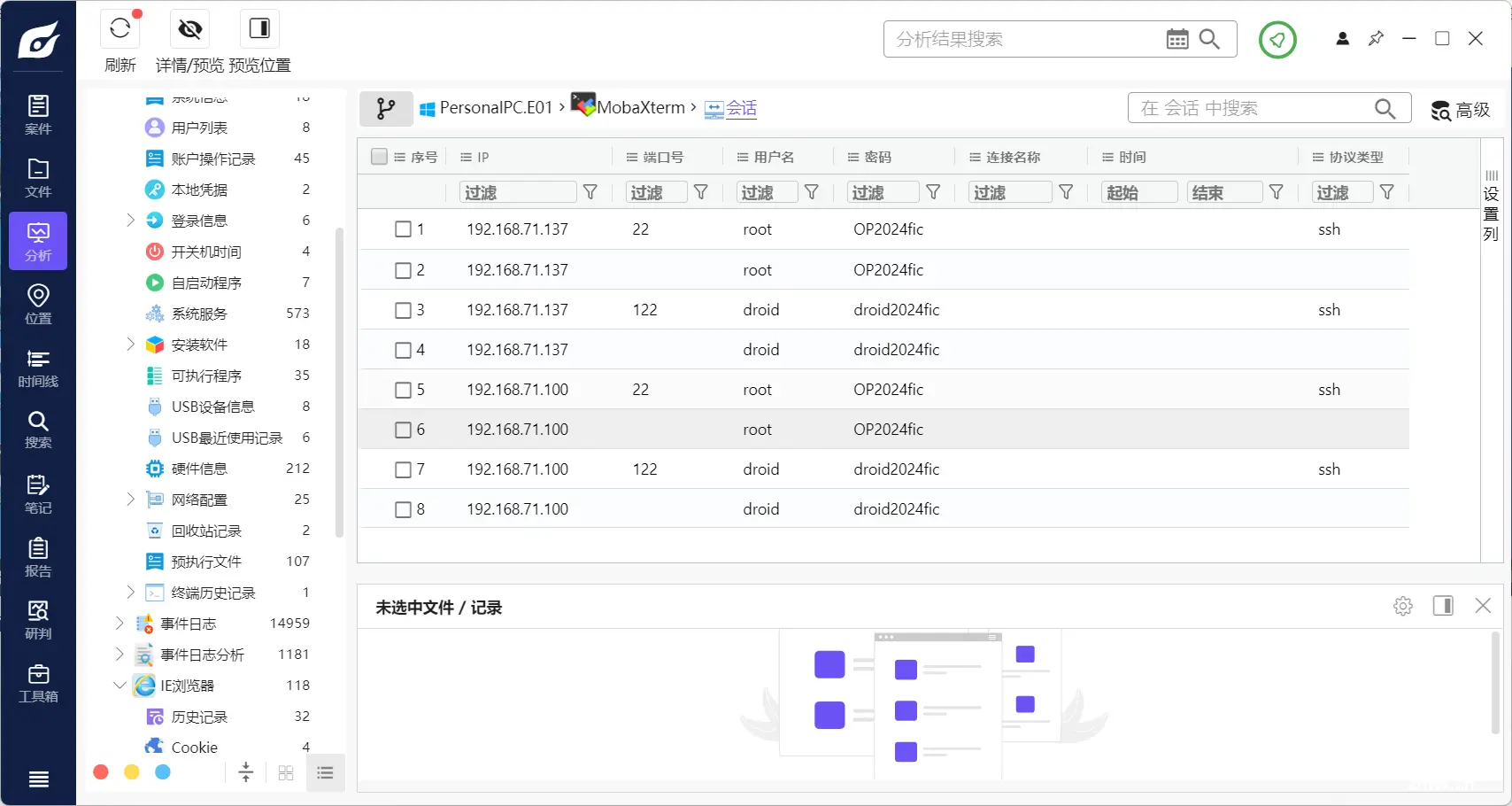Click the green shield status icon
Viewport: 1512px width, 806px height.
point(1277,40)
